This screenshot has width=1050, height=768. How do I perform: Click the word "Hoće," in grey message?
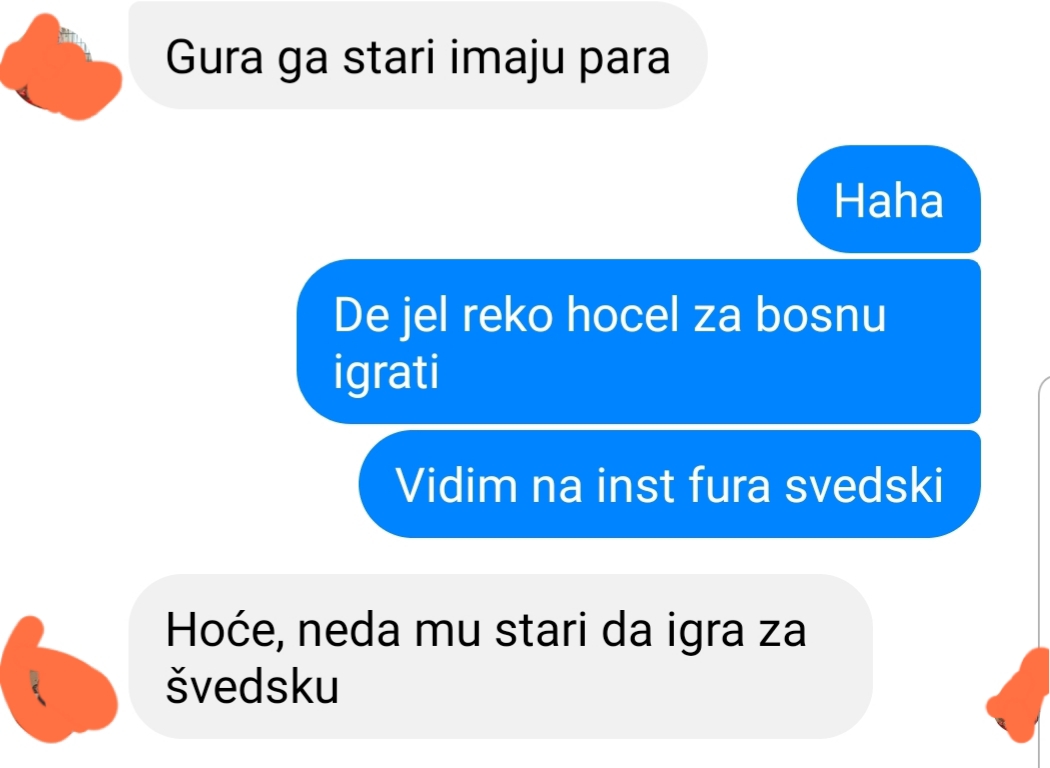[225, 629]
